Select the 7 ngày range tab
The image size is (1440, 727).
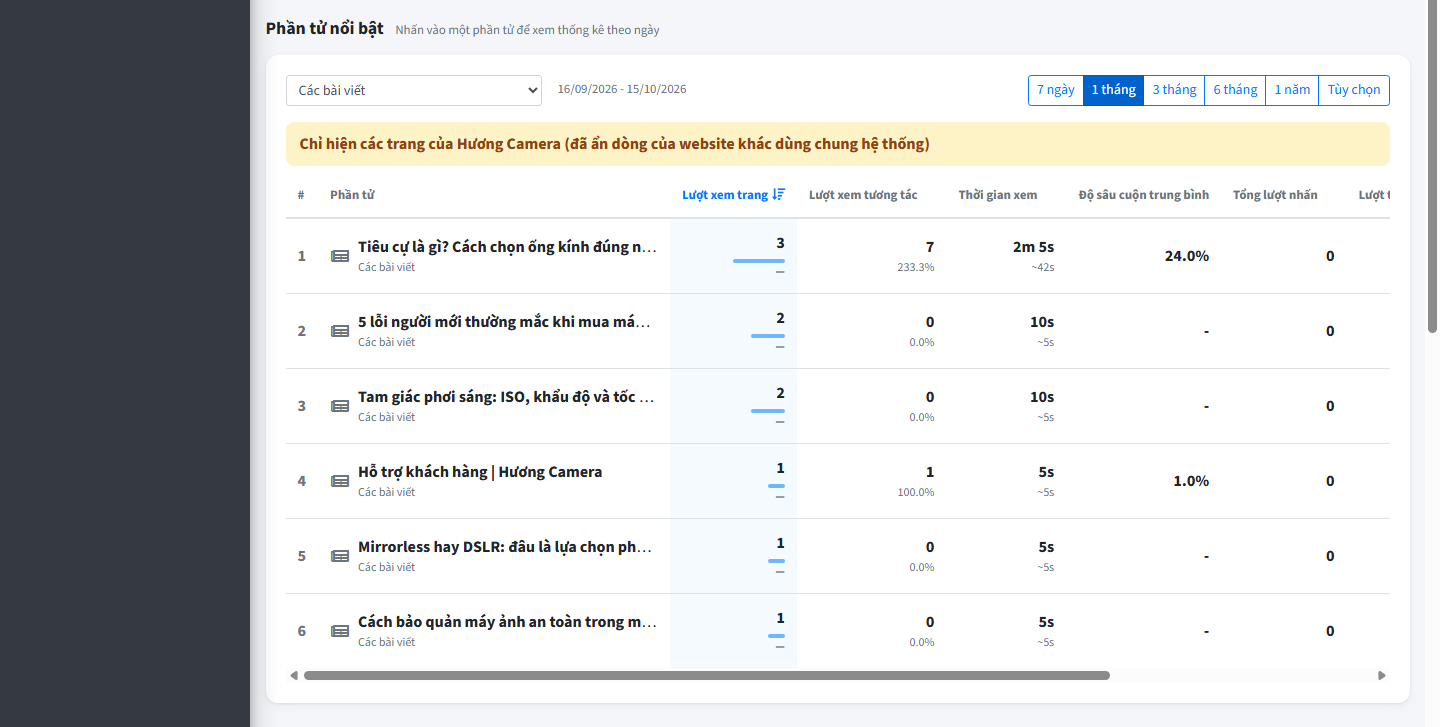pyautogui.click(x=1056, y=90)
